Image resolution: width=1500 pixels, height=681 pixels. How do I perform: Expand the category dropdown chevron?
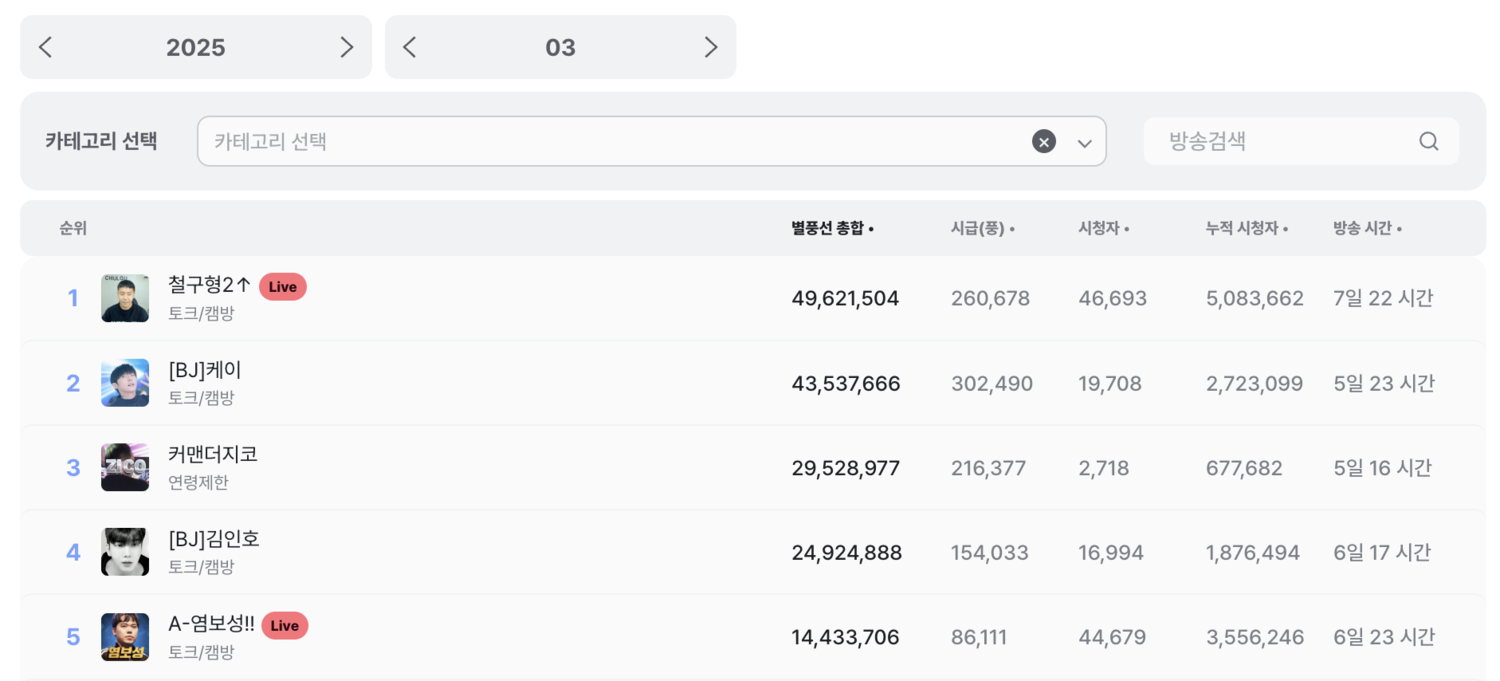1084,143
